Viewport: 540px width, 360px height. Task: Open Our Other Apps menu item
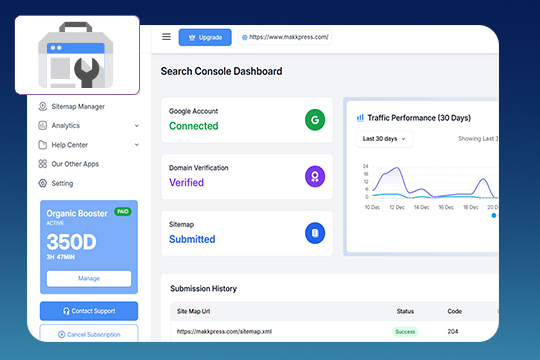[75, 164]
